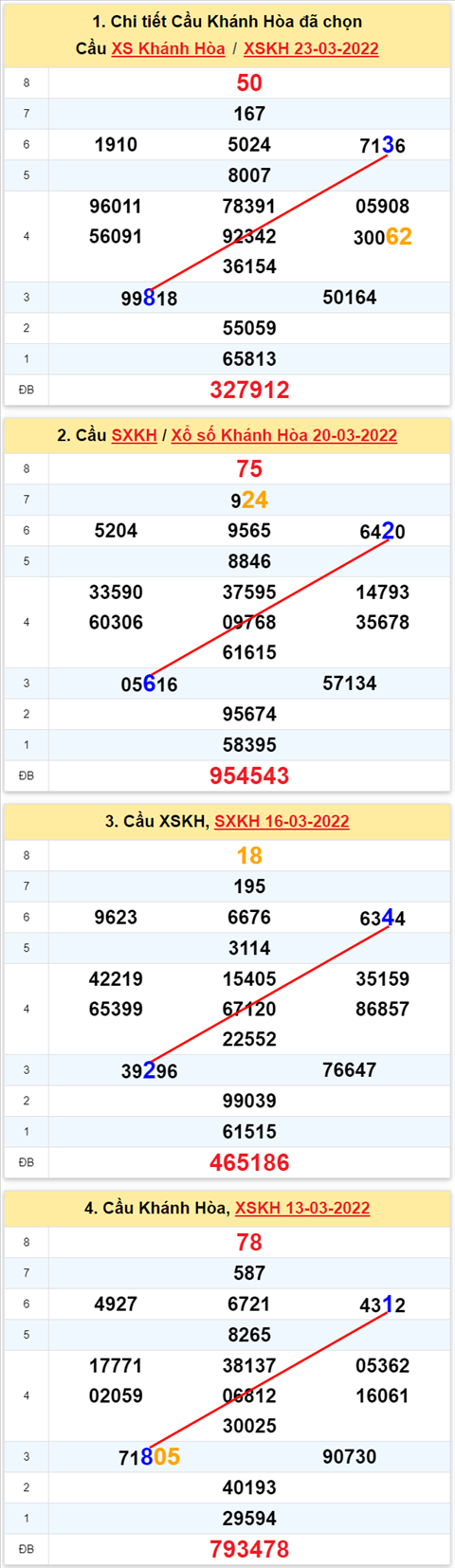Click the red prize 8 number 50
The width and height of the screenshot is (455, 1568).
[x=249, y=82]
